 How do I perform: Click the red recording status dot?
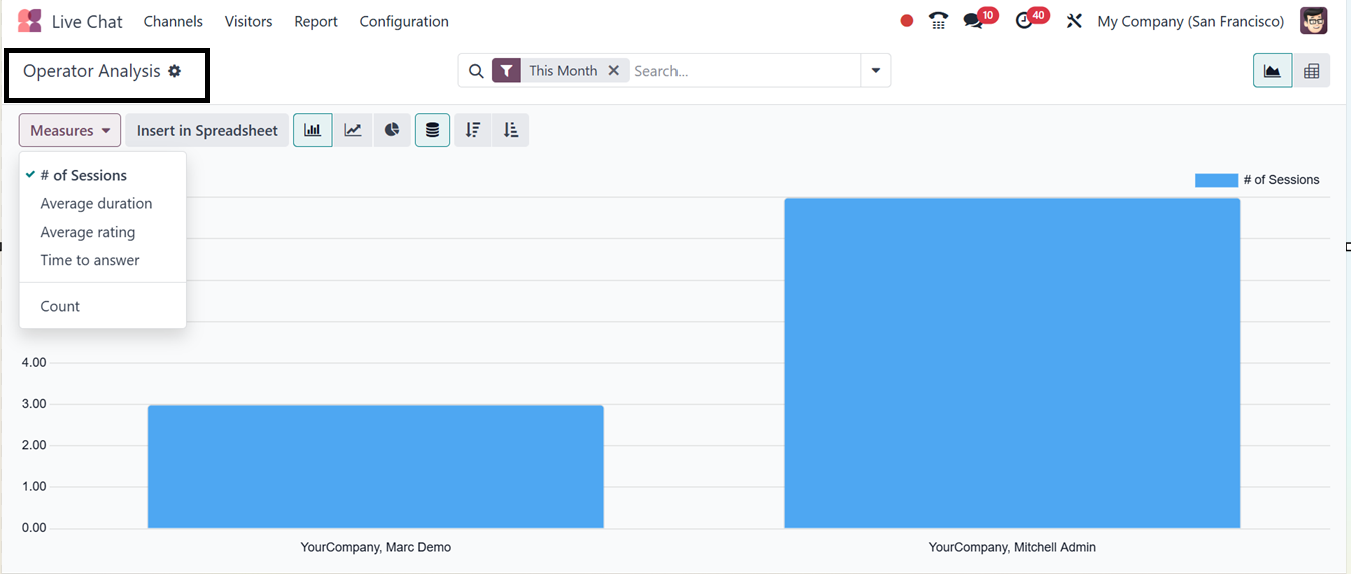[907, 21]
